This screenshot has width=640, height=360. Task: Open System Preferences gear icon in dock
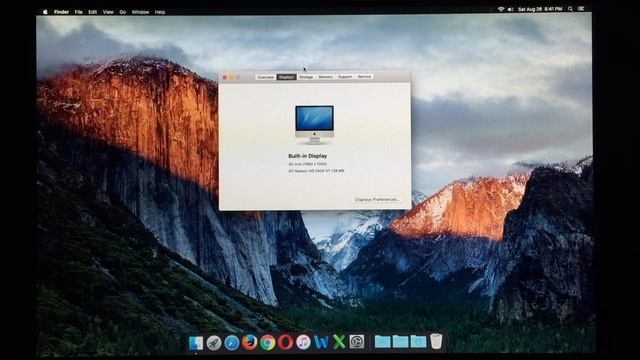click(x=357, y=342)
